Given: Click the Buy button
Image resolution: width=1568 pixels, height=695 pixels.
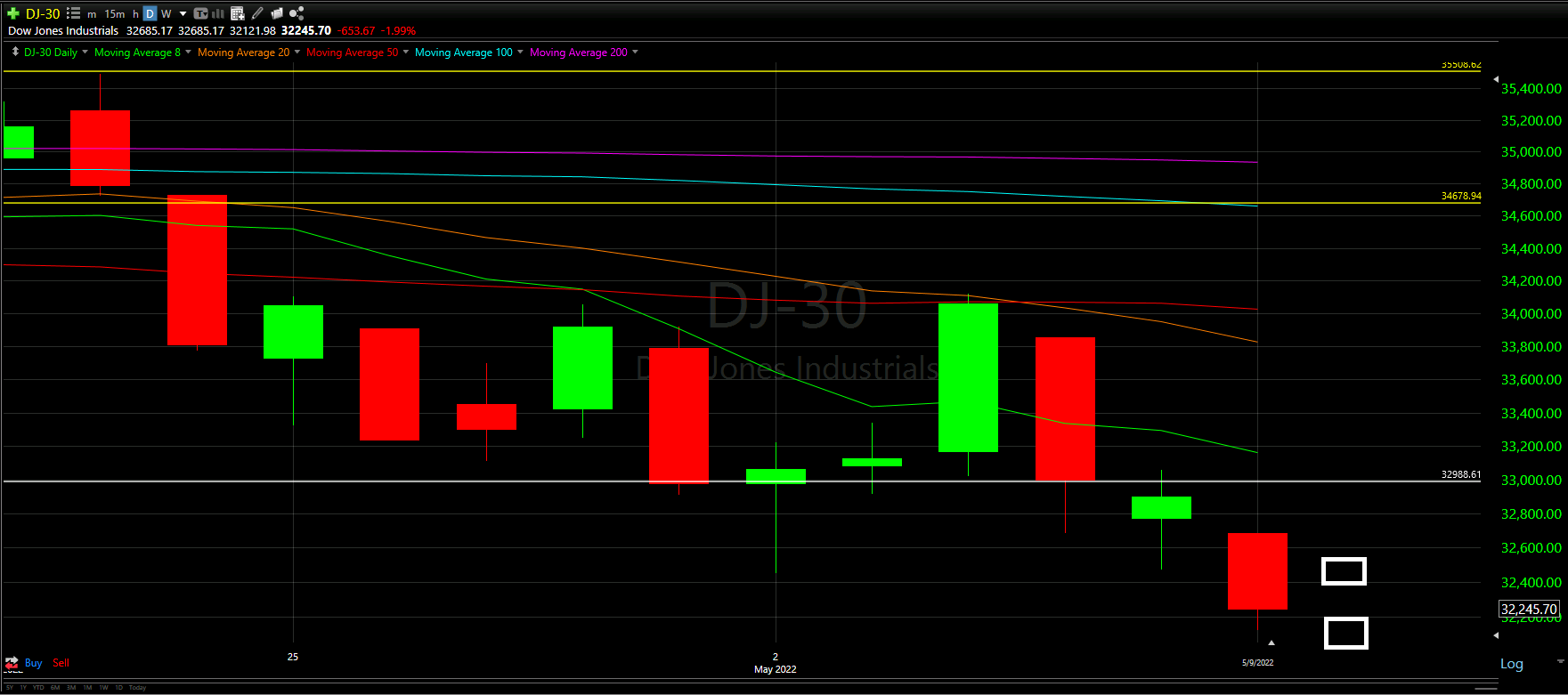Looking at the screenshot, I should tap(34, 663).
